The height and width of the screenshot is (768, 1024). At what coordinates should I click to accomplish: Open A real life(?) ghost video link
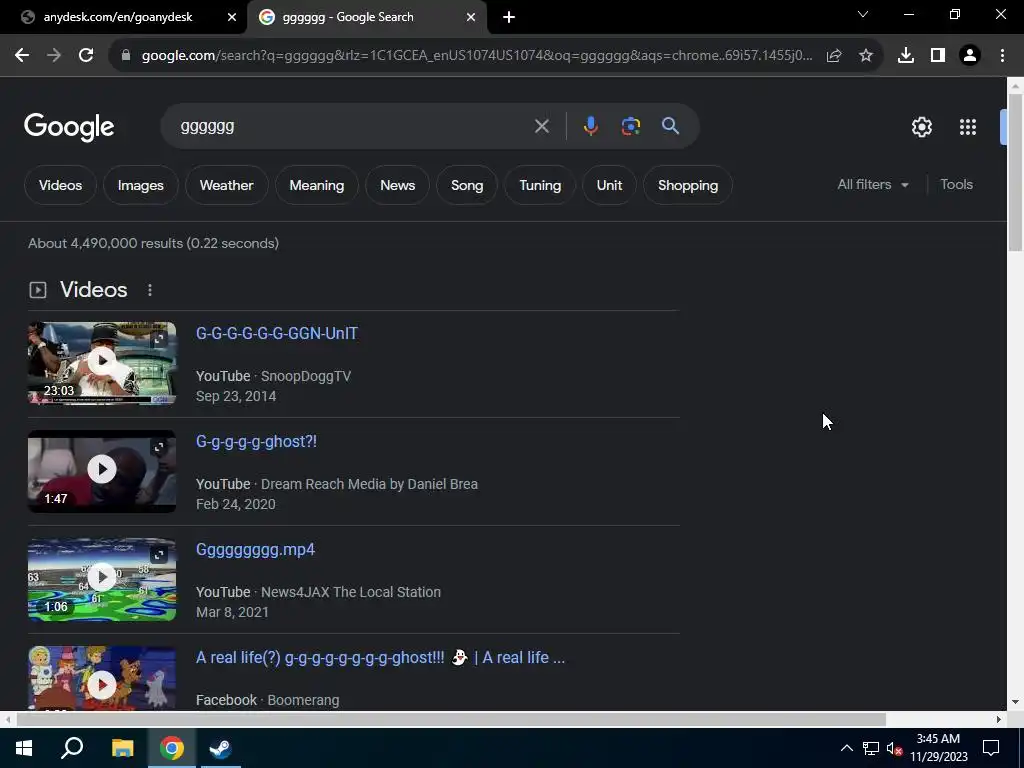(381, 658)
